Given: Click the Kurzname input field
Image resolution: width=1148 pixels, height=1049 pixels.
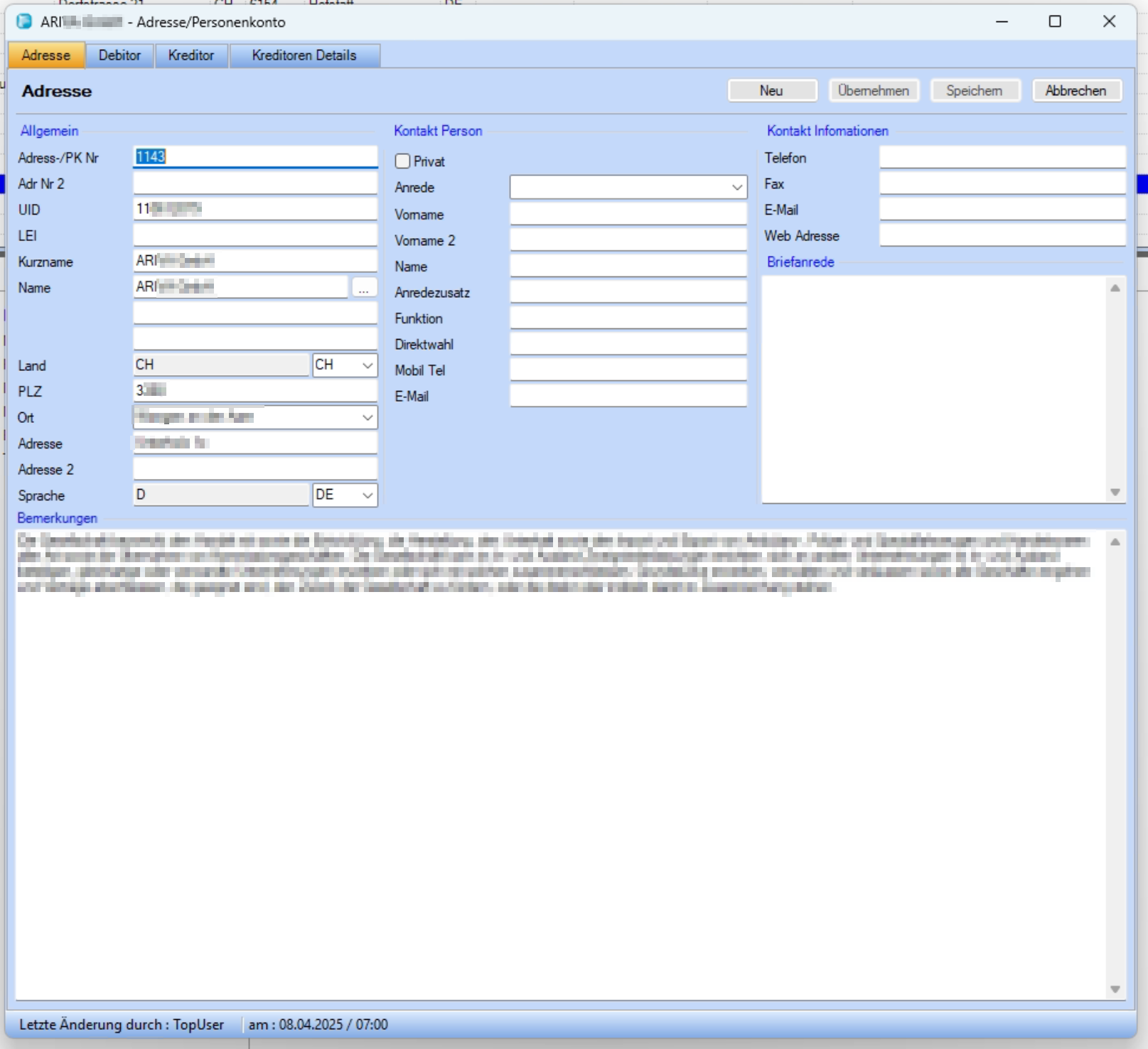Looking at the screenshot, I should click(255, 261).
